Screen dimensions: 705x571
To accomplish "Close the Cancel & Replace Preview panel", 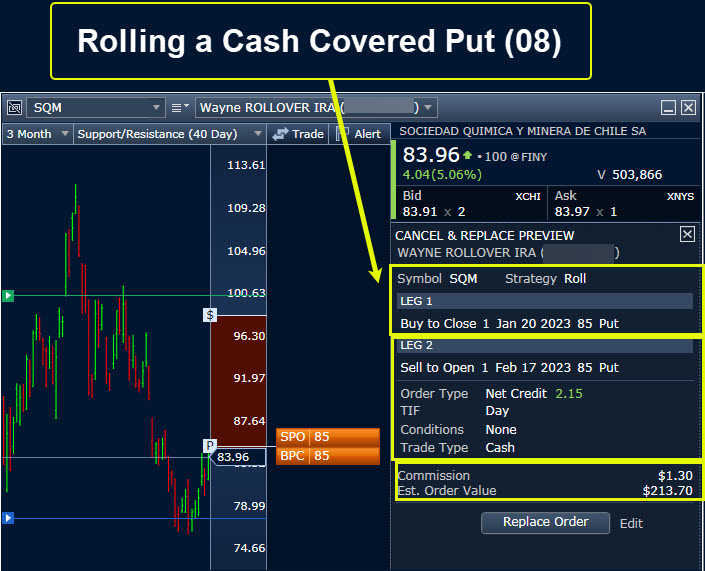I will coord(687,234).
